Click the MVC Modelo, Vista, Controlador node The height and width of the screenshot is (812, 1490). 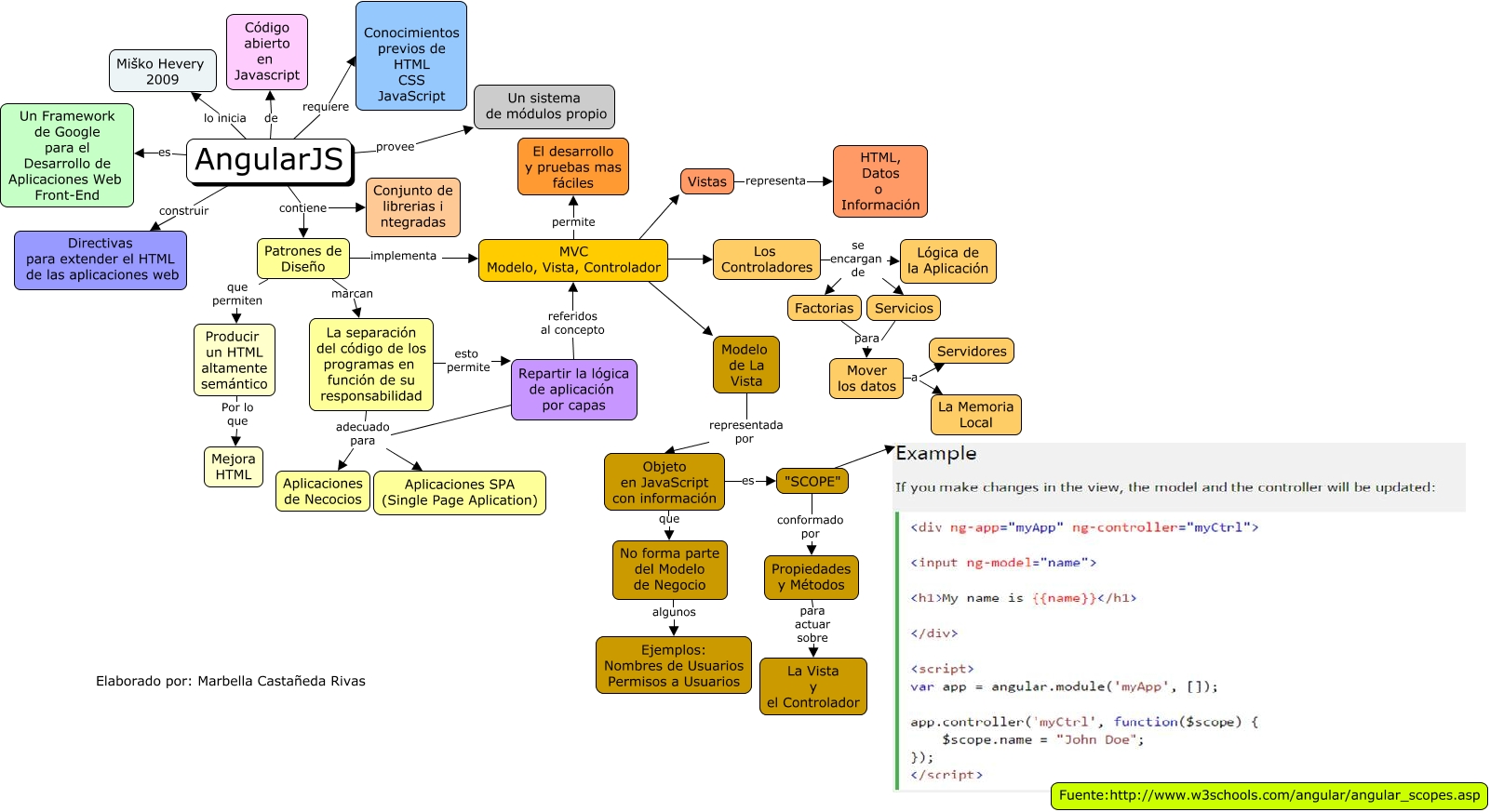573,260
